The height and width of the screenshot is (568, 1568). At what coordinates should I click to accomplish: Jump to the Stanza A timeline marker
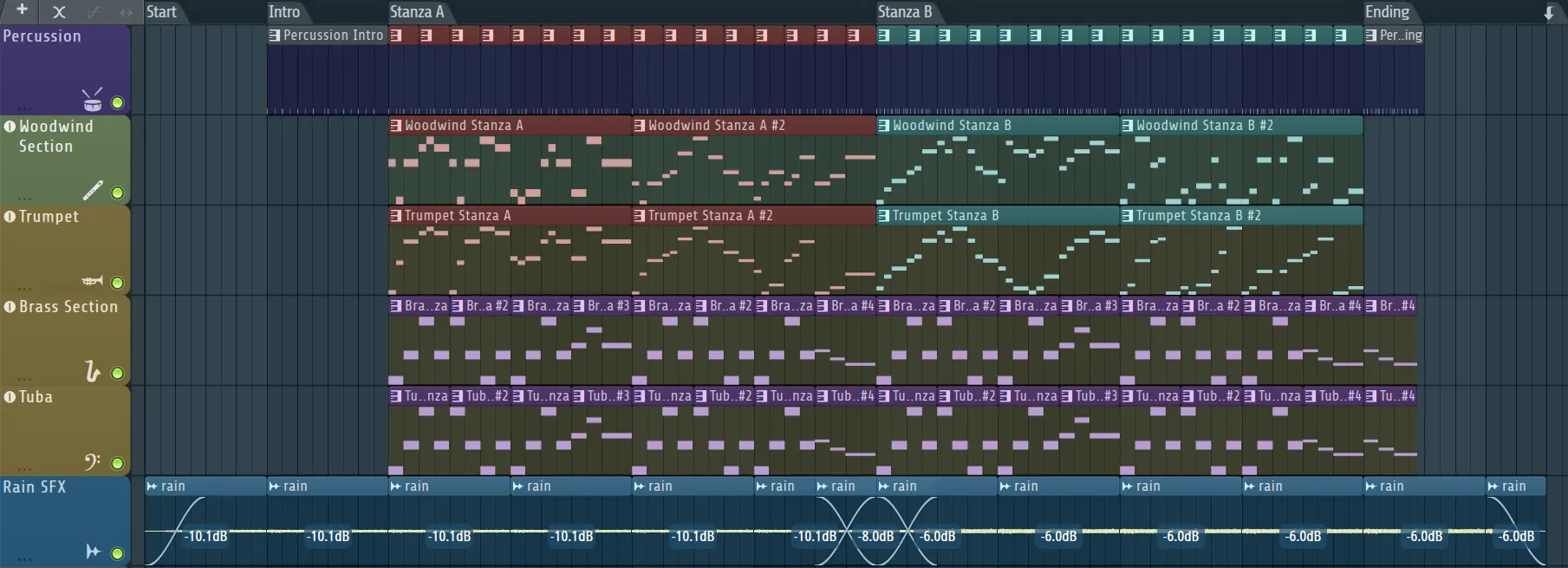pyautogui.click(x=416, y=12)
